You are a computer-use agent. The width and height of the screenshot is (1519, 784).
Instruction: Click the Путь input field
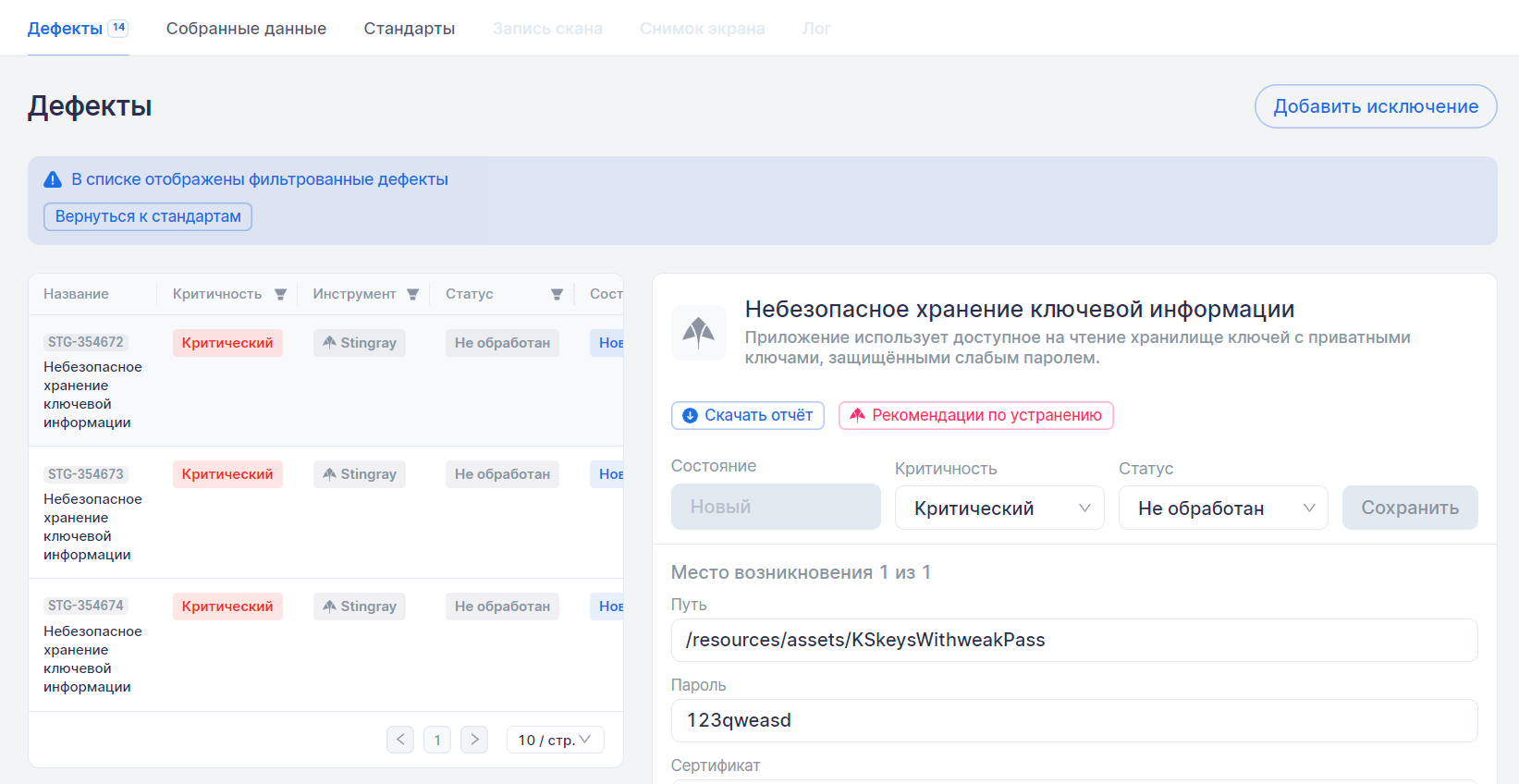1073,640
